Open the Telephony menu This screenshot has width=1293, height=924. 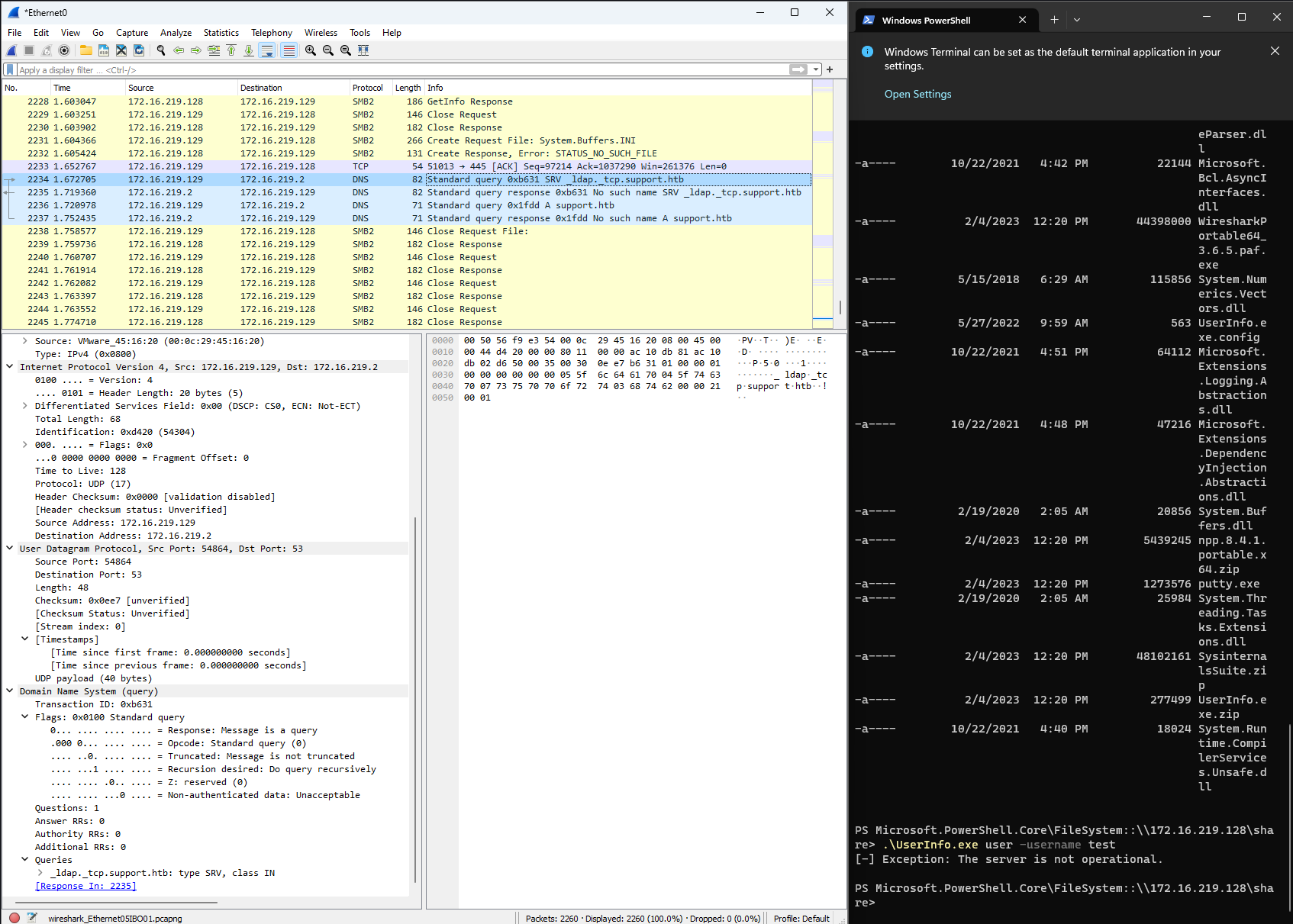pos(272,33)
